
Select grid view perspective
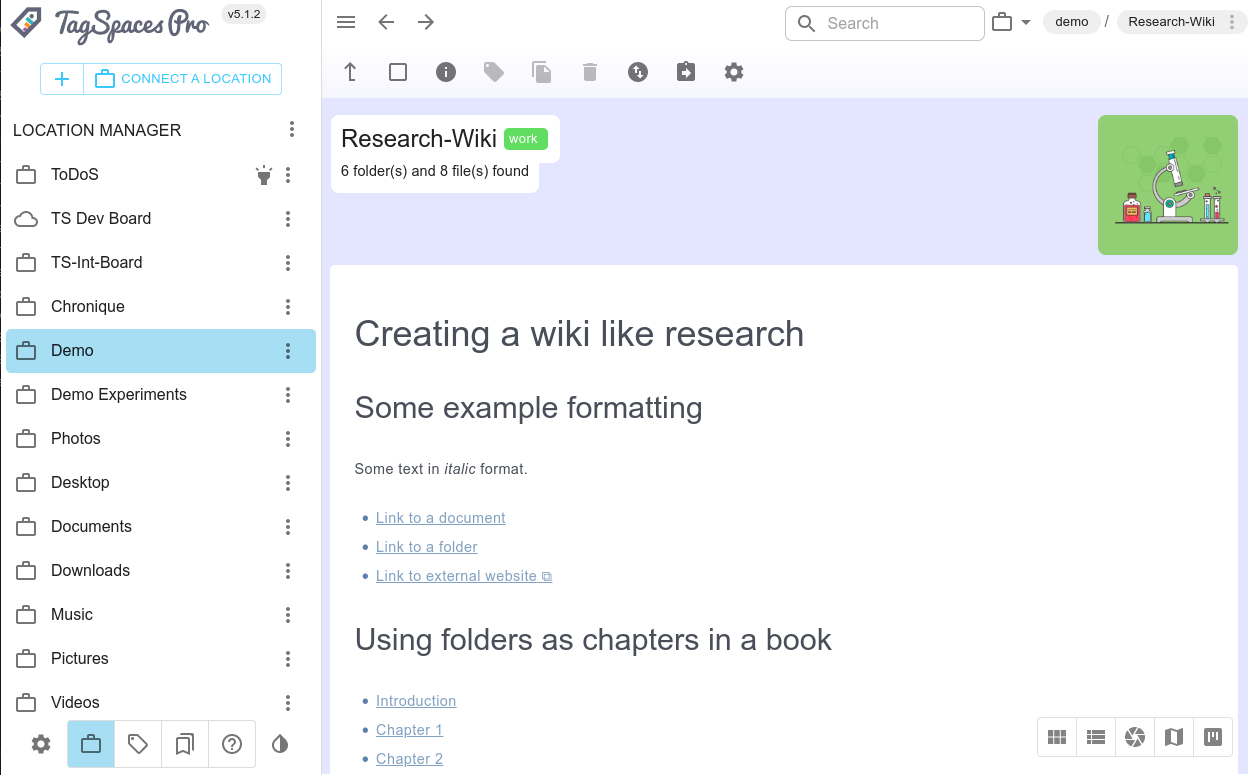[x=1057, y=737]
